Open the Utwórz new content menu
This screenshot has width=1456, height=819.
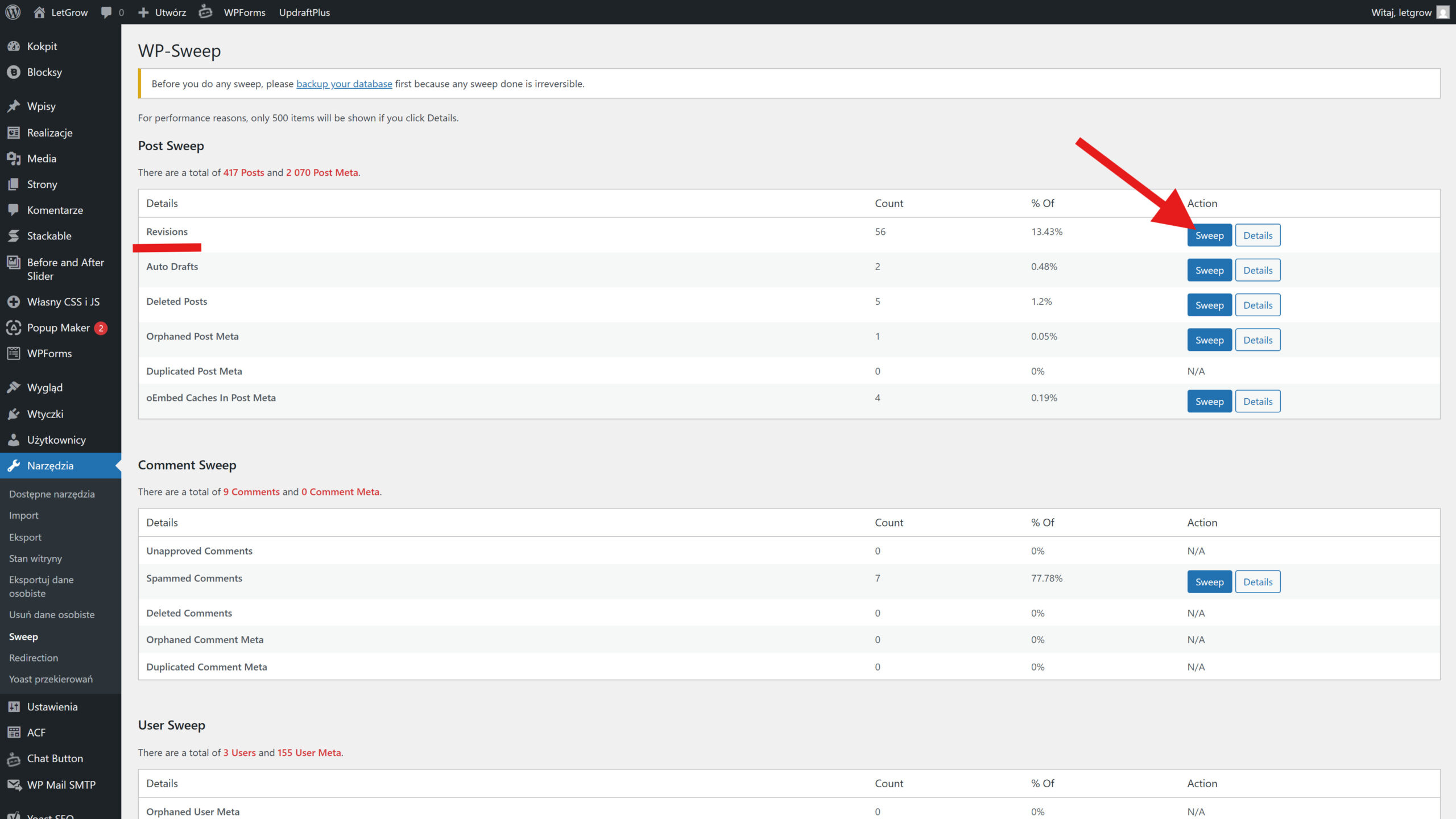[x=163, y=12]
